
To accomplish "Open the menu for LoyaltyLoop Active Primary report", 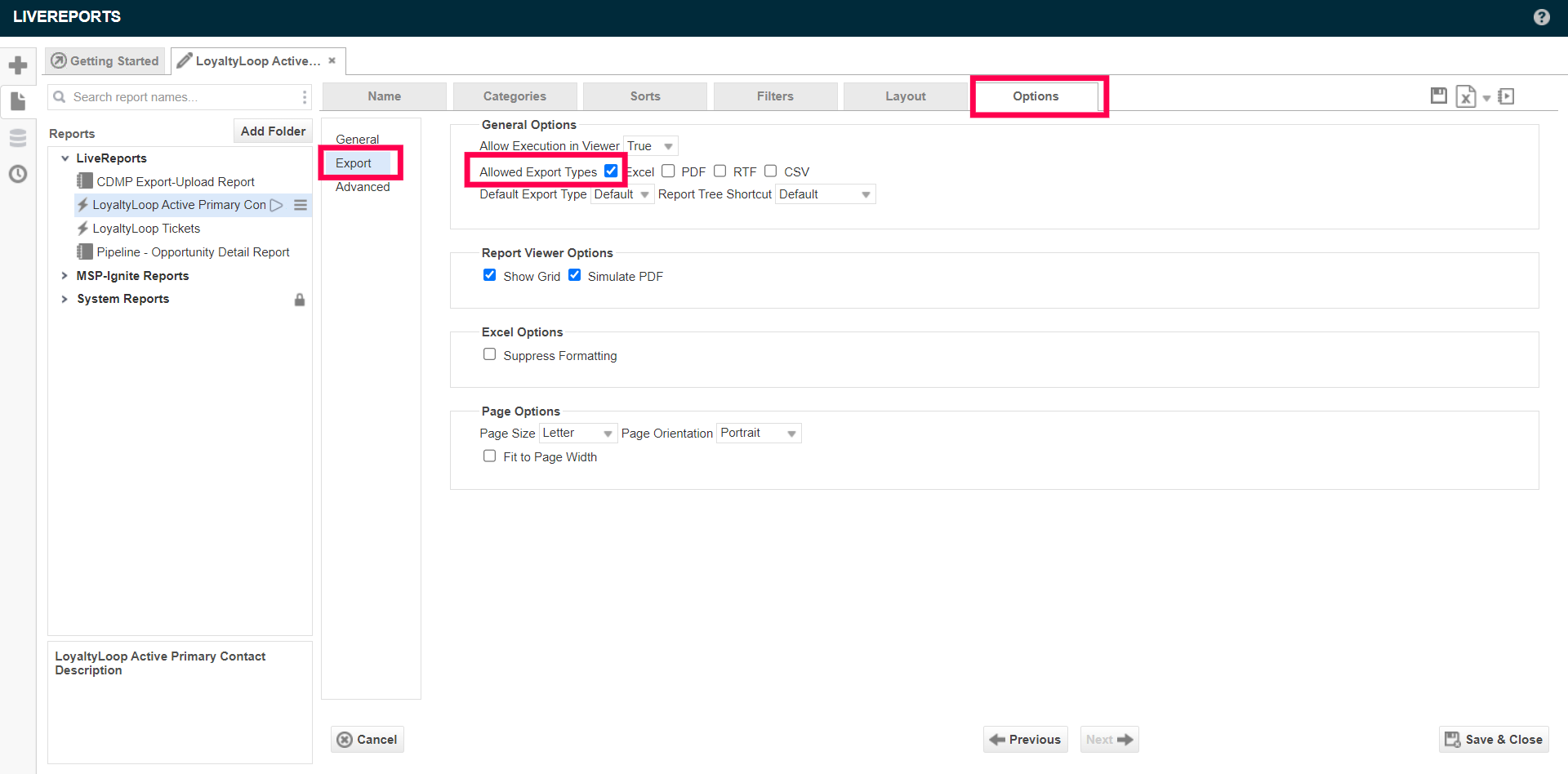I will pos(301,205).
